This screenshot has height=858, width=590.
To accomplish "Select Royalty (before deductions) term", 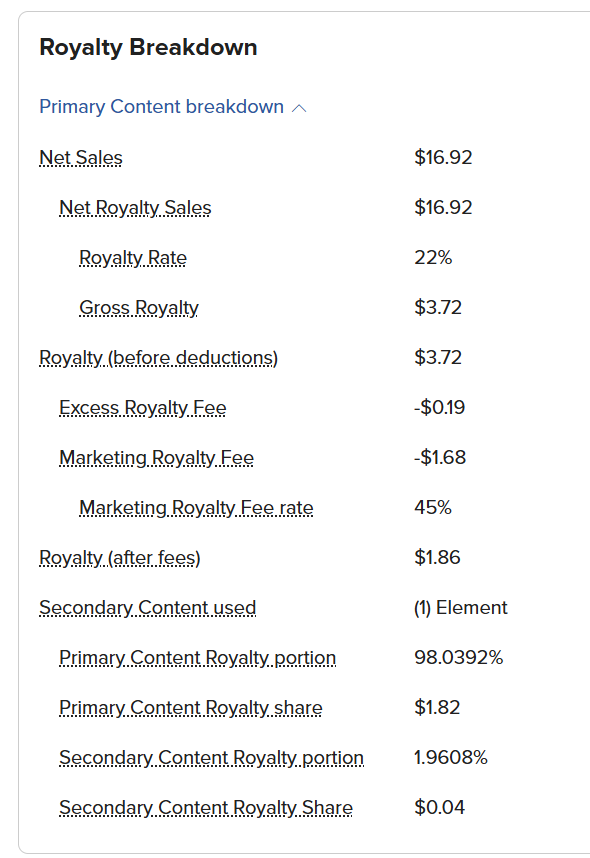I will (x=159, y=358).
